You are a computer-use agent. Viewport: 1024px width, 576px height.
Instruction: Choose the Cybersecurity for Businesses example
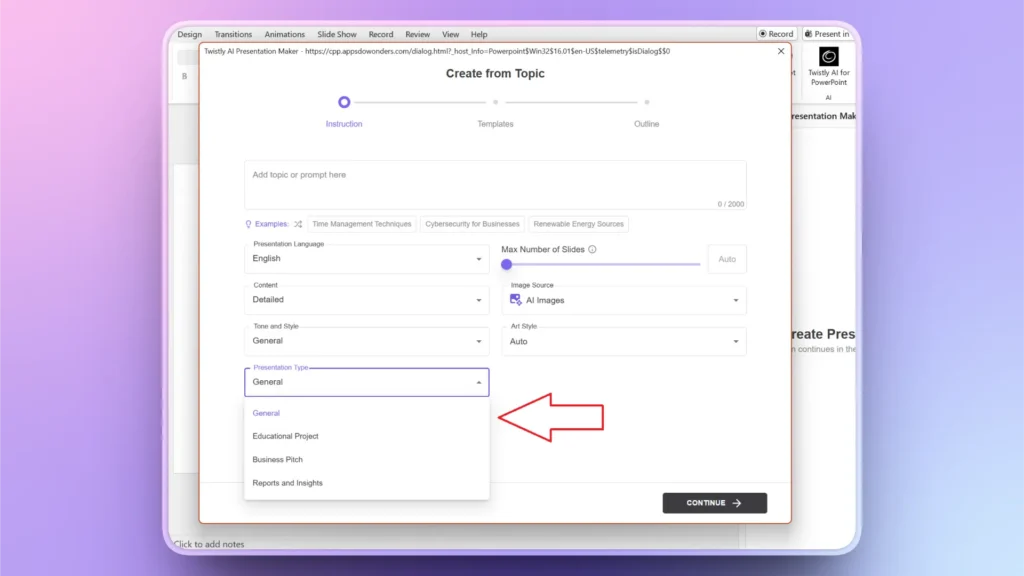tap(472, 224)
